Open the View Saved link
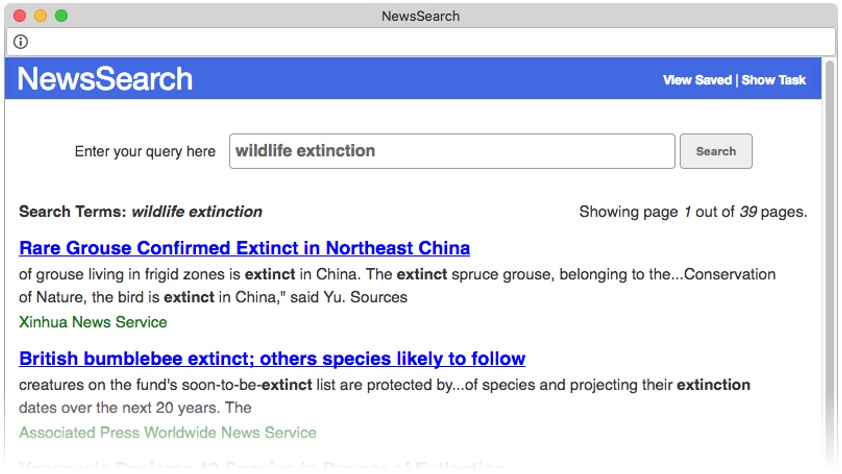842x474 pixels. tap(697, 80)
